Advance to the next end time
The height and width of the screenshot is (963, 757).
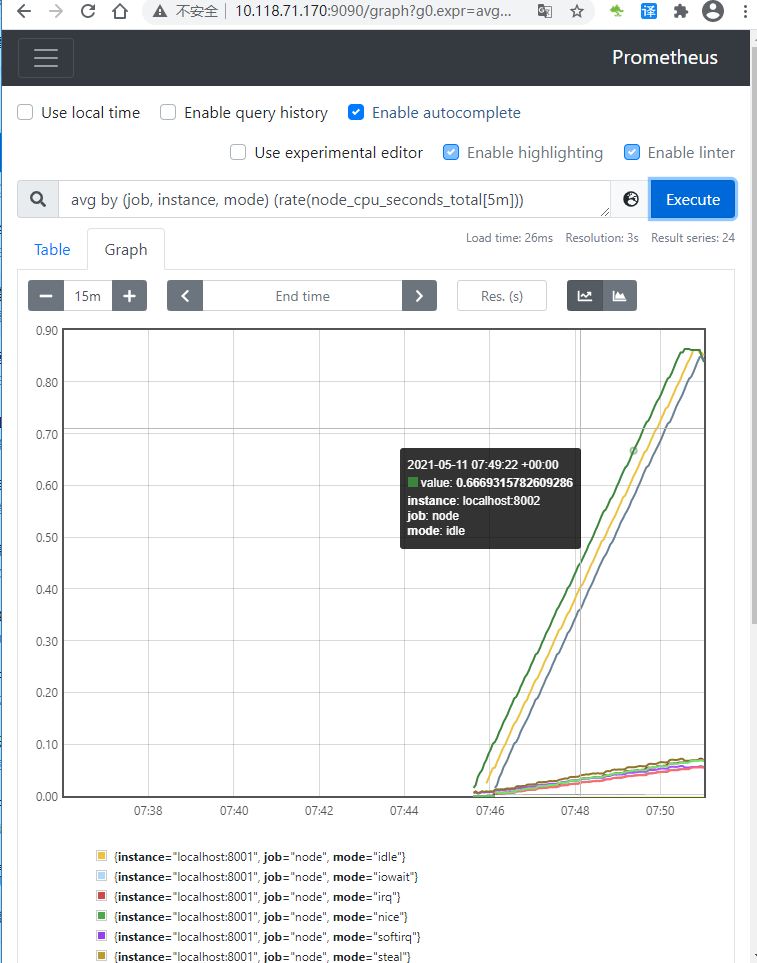pyautogui.click(x=419, y=296)
